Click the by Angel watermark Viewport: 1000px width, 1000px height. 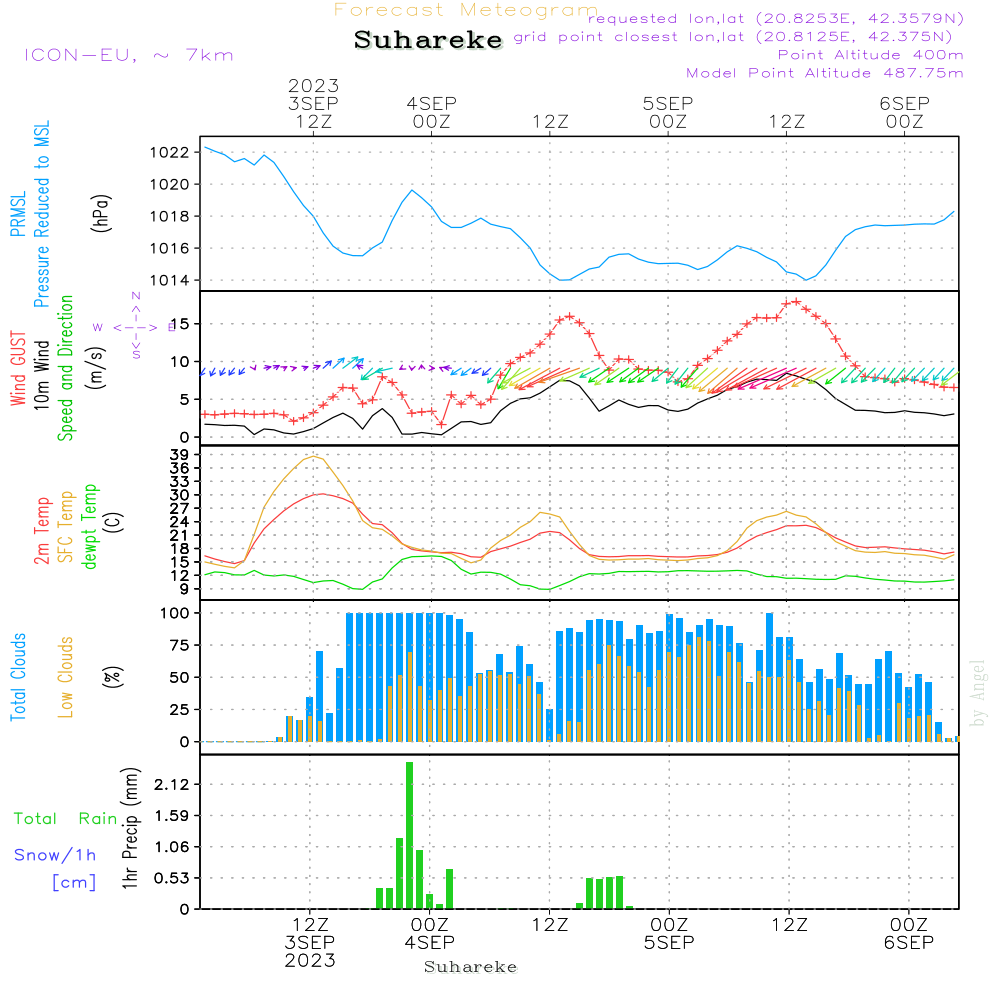coord(978,692)
